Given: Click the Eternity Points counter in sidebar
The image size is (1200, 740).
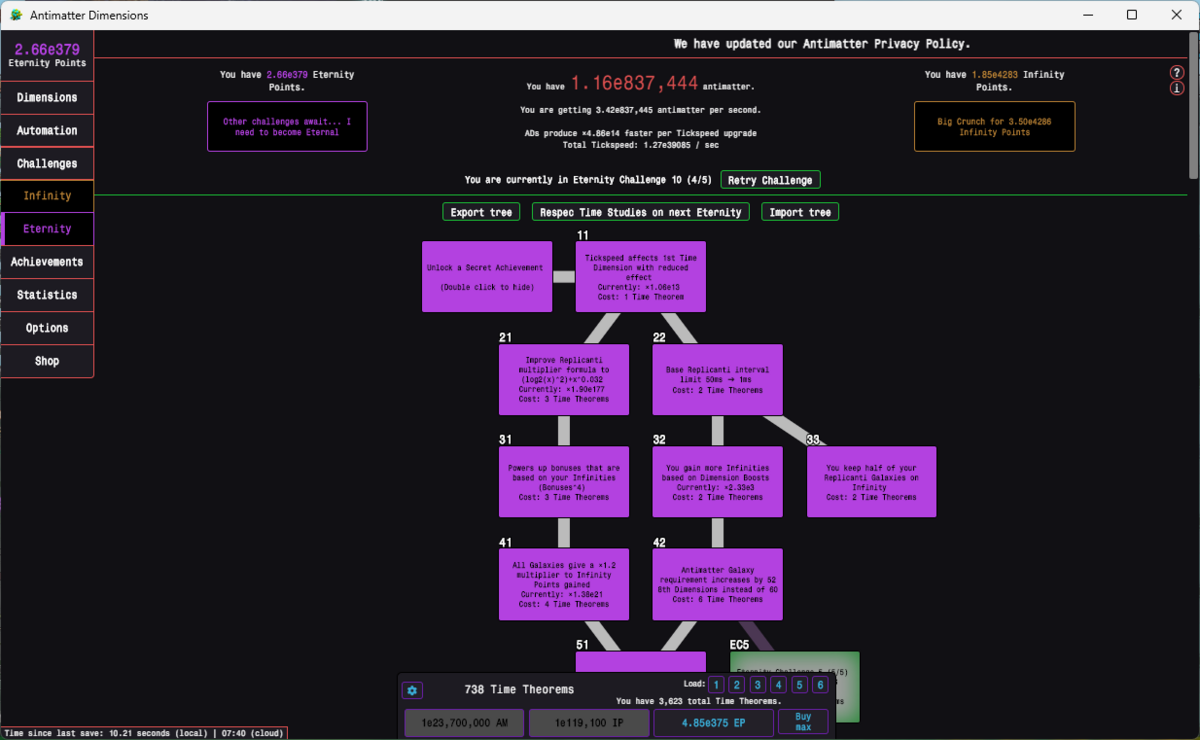Looking at the screenshot, I should pyautogui.click(x=47, y=54).
